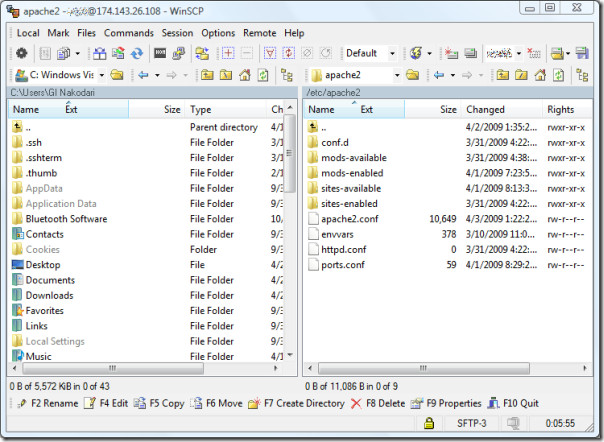The width and height of the screenshot is (604, 442).
Task: Click the Copy to Clipboard toolbar icon
Action: click(63, 53)
